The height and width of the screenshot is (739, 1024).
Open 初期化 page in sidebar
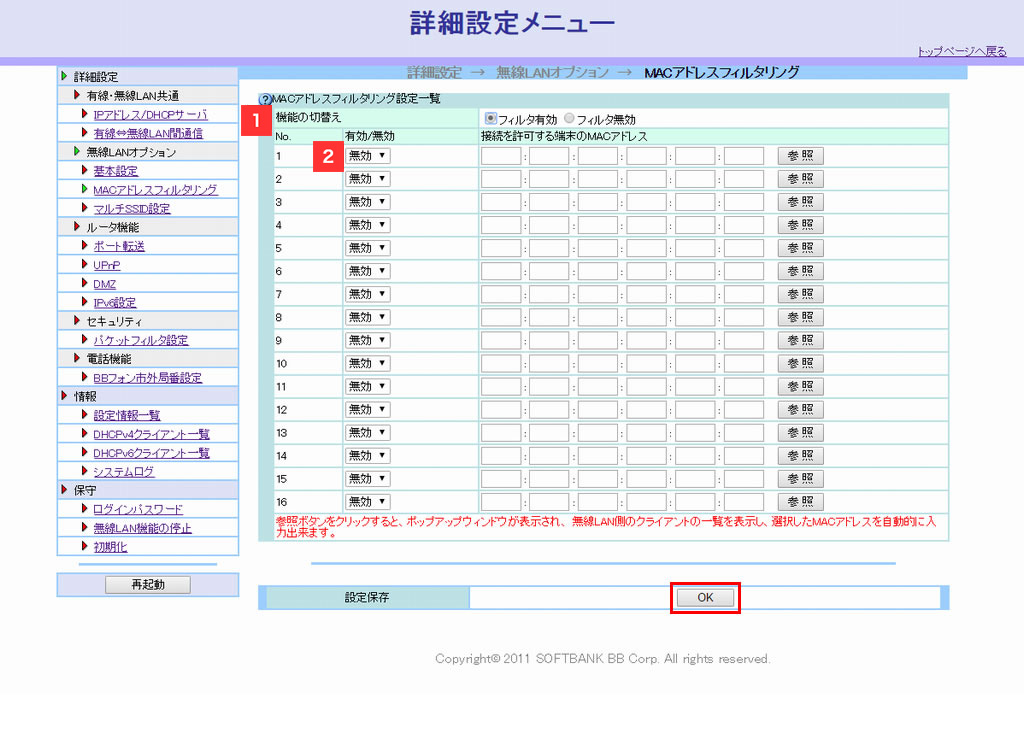110,547
